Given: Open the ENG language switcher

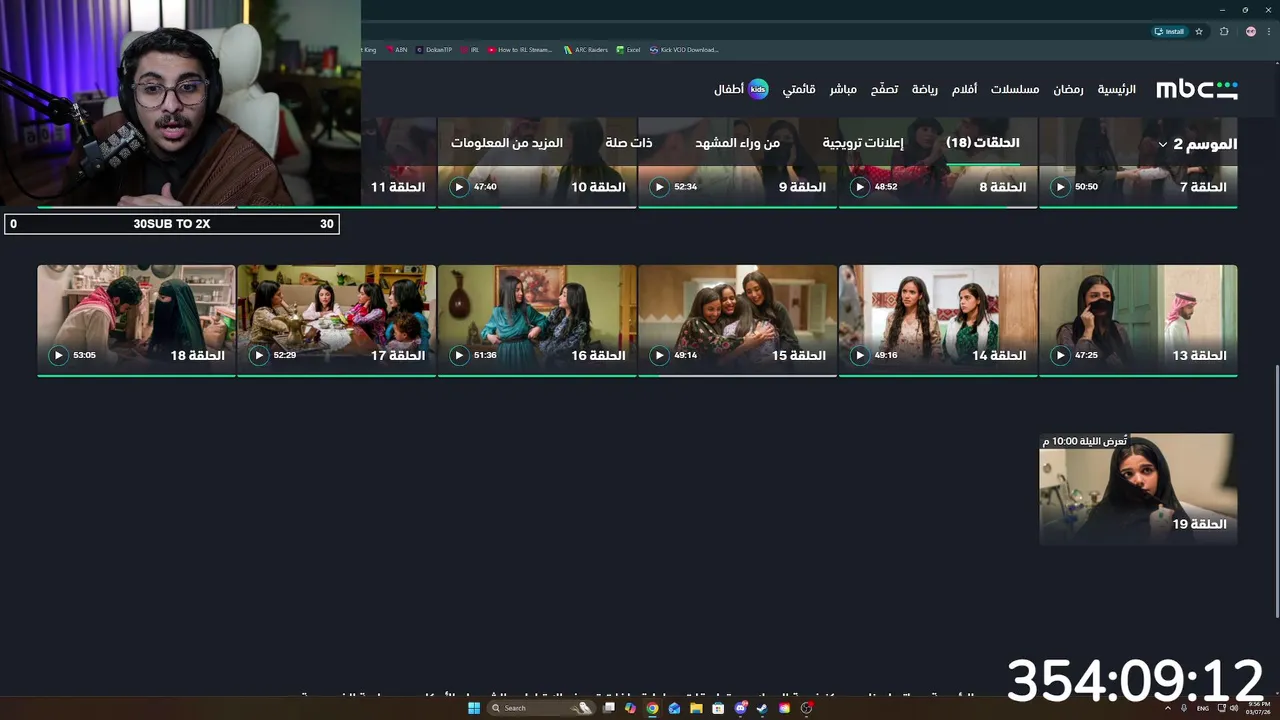Looking at the screenshot, I should tap(1203, 708).
